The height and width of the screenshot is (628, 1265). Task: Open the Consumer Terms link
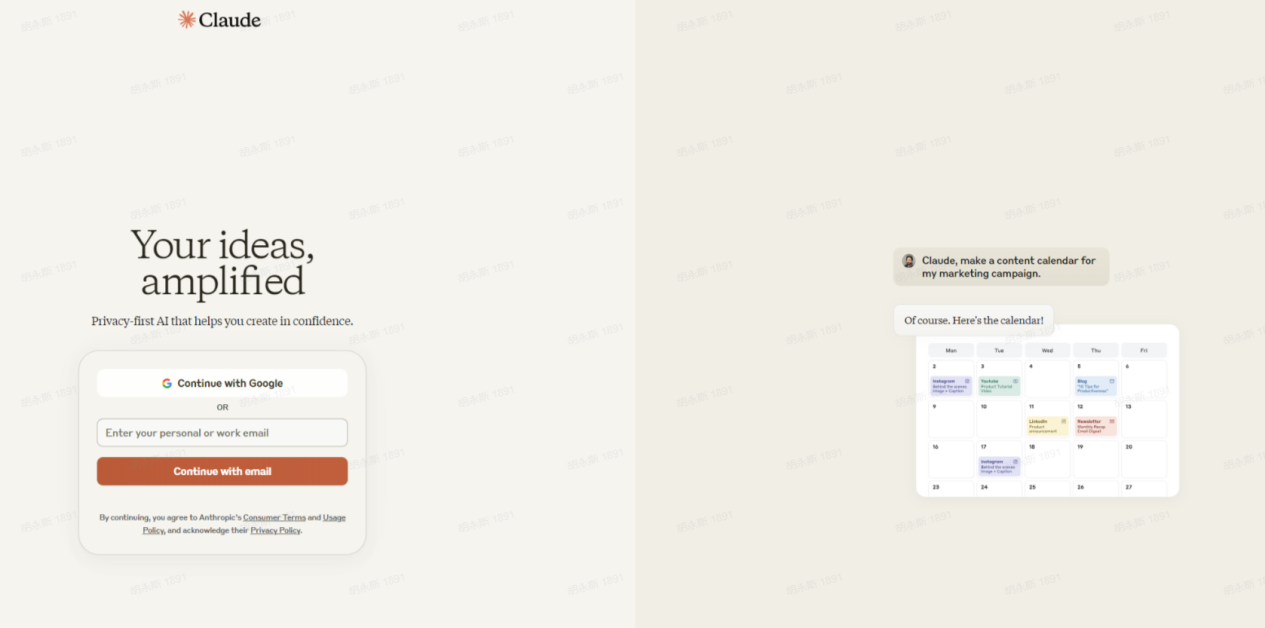click(274, 518)
